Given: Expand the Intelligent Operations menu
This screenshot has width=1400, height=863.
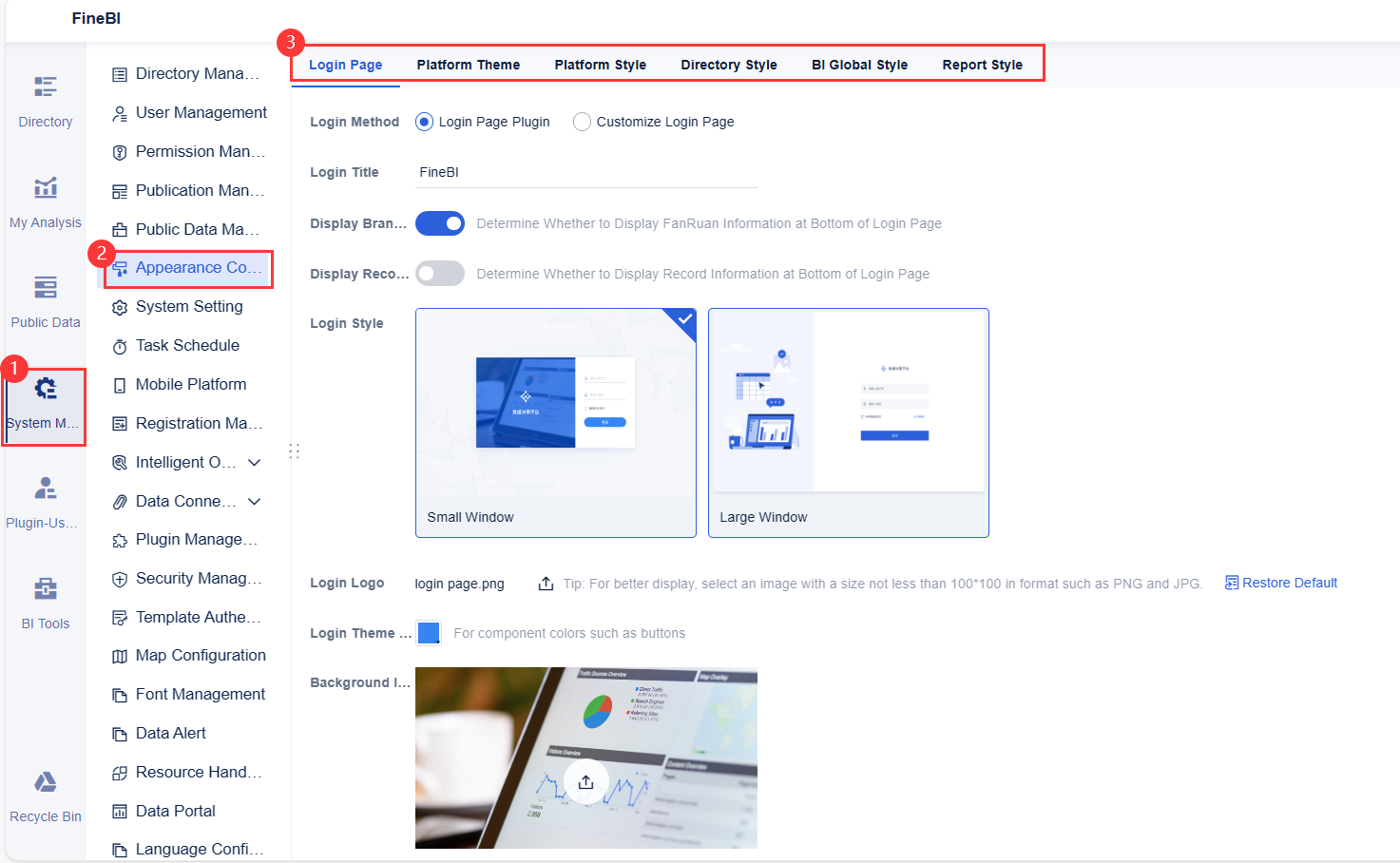Looking at the screenshot, I should pos(254,462).
